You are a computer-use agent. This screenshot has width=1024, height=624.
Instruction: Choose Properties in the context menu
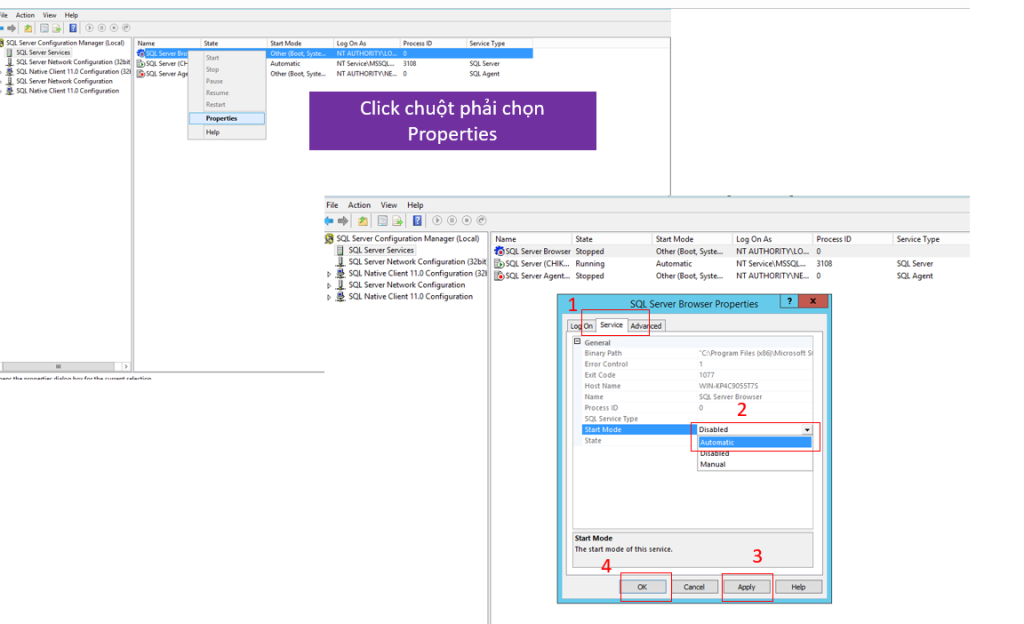pos(227,118)
